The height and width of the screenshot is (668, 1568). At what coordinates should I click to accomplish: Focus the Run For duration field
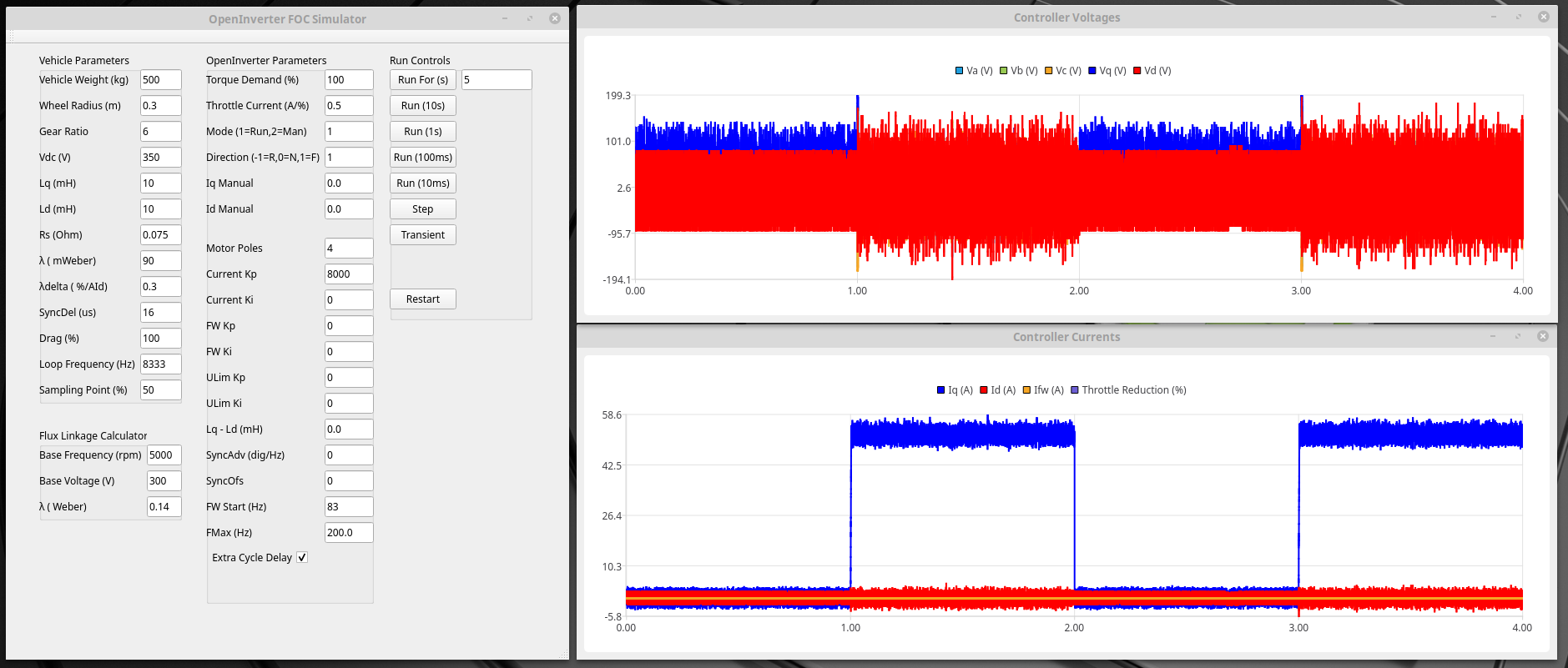tap(496, 80)
